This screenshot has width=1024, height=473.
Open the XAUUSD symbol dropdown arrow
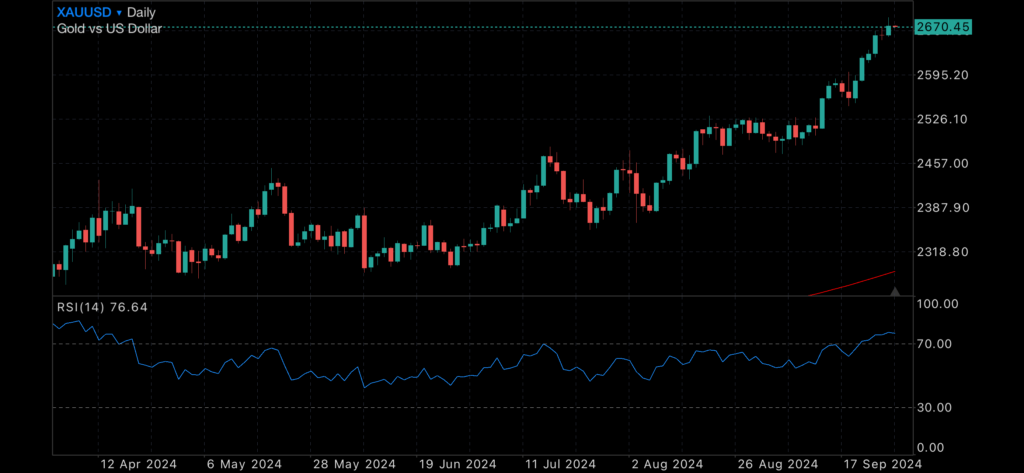[x=119, y=13]
